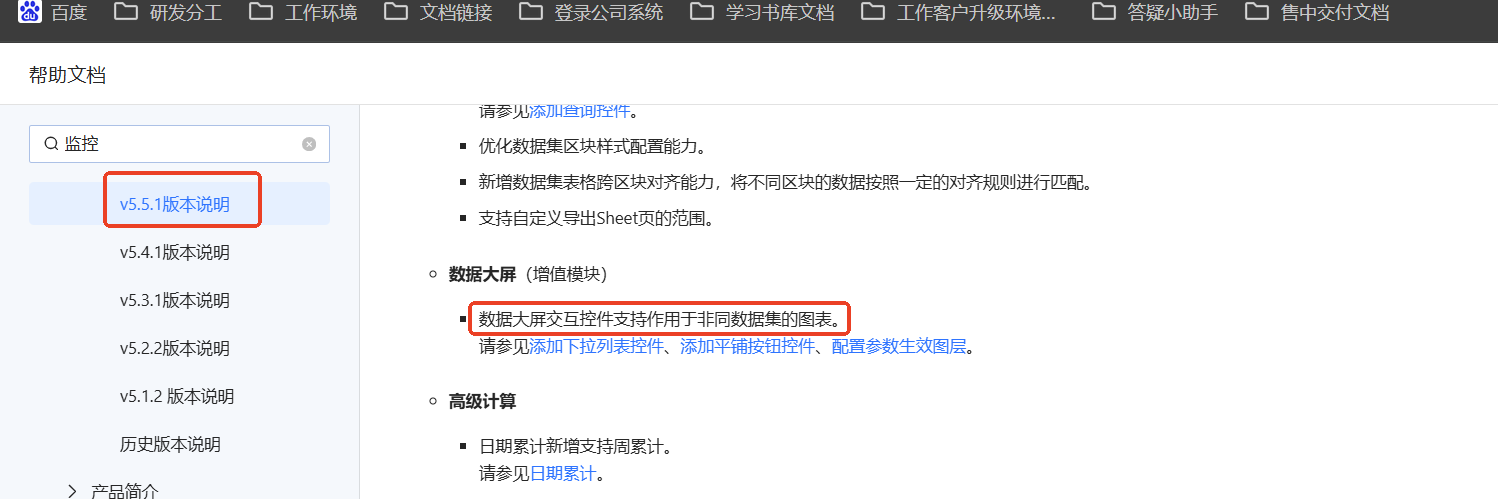
Task: Open the 研发分工 bookmark folder icon
Action: (x=125, y=12)
